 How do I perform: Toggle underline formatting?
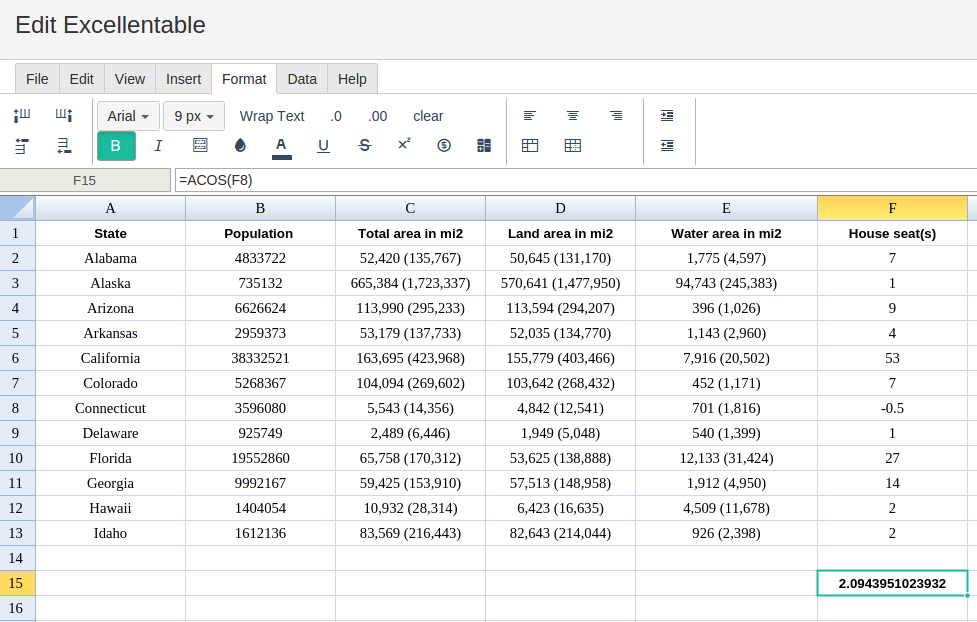(323, 146)
